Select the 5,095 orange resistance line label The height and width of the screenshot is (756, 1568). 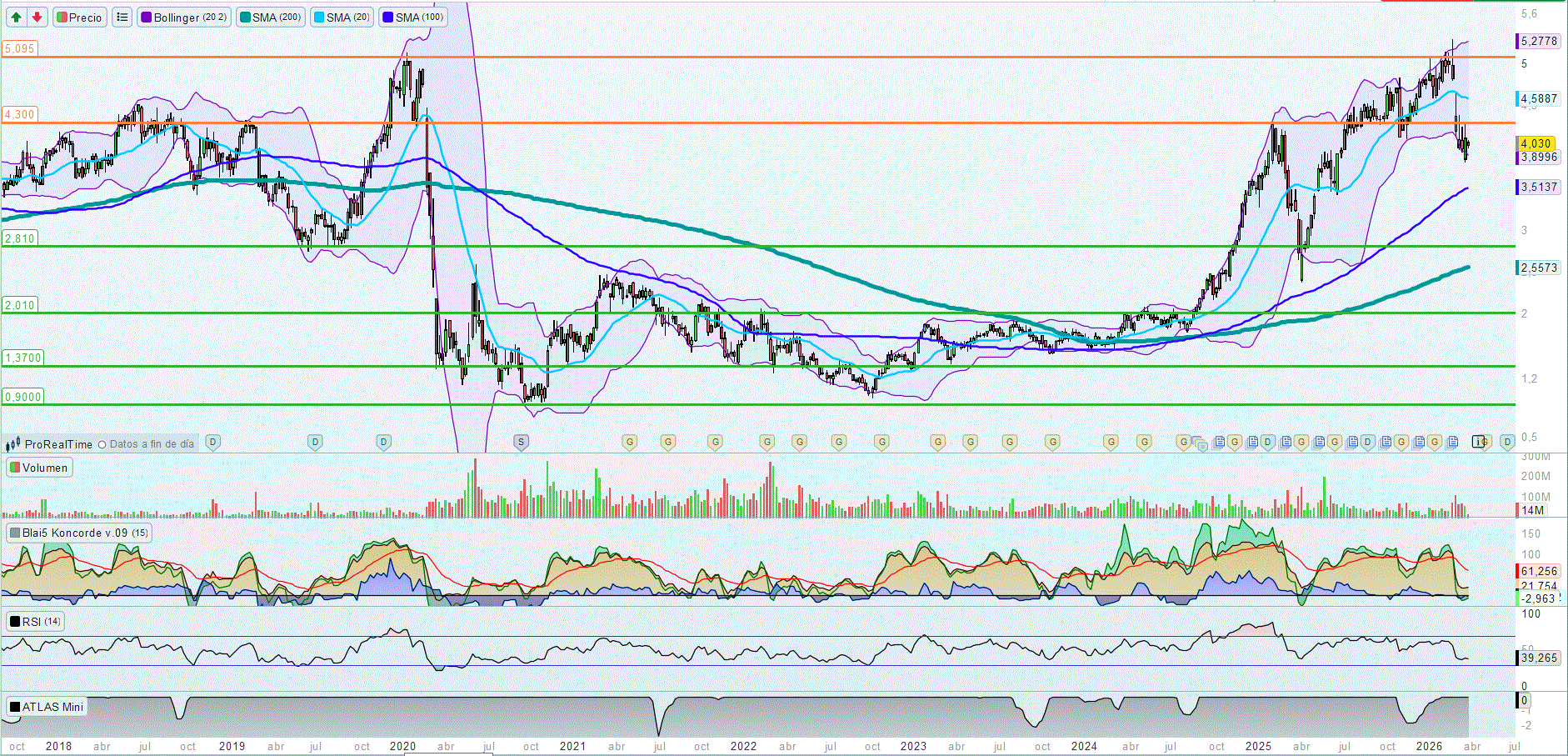pyautogui.click(x=19, y=48)
